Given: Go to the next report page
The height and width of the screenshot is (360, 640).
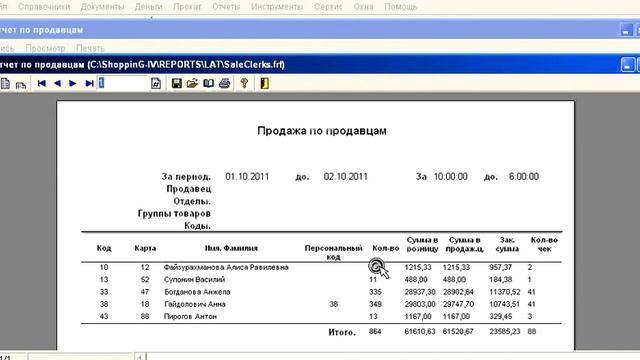Looking at the screenshot, I should tap(73, 84).
